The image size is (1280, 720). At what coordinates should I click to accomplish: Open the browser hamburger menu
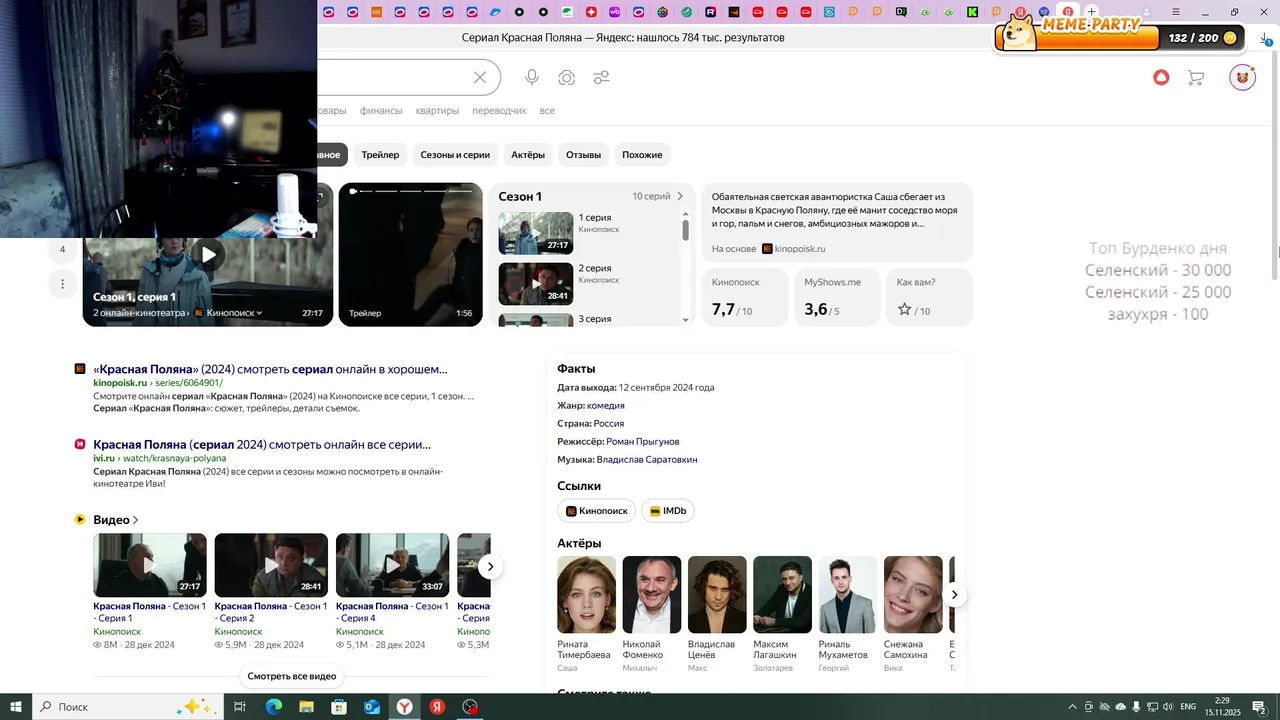1177,12
